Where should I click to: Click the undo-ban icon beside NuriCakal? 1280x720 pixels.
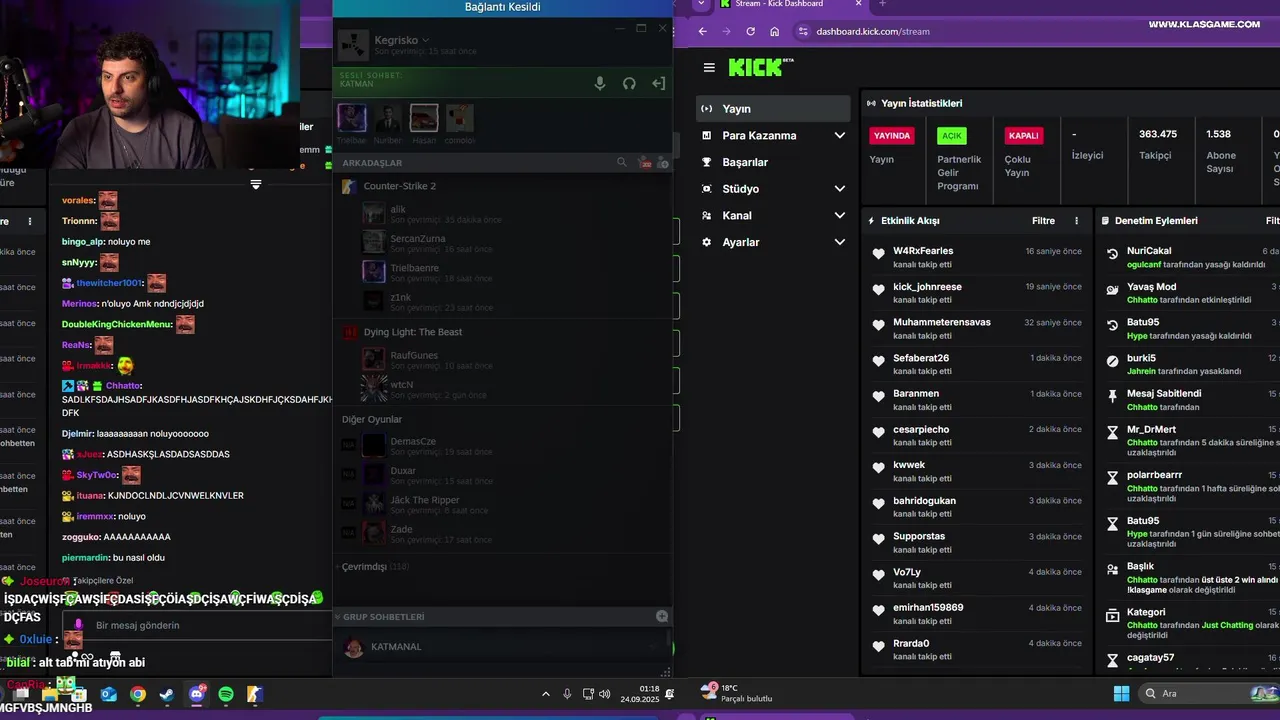[x=1112, y=255]
